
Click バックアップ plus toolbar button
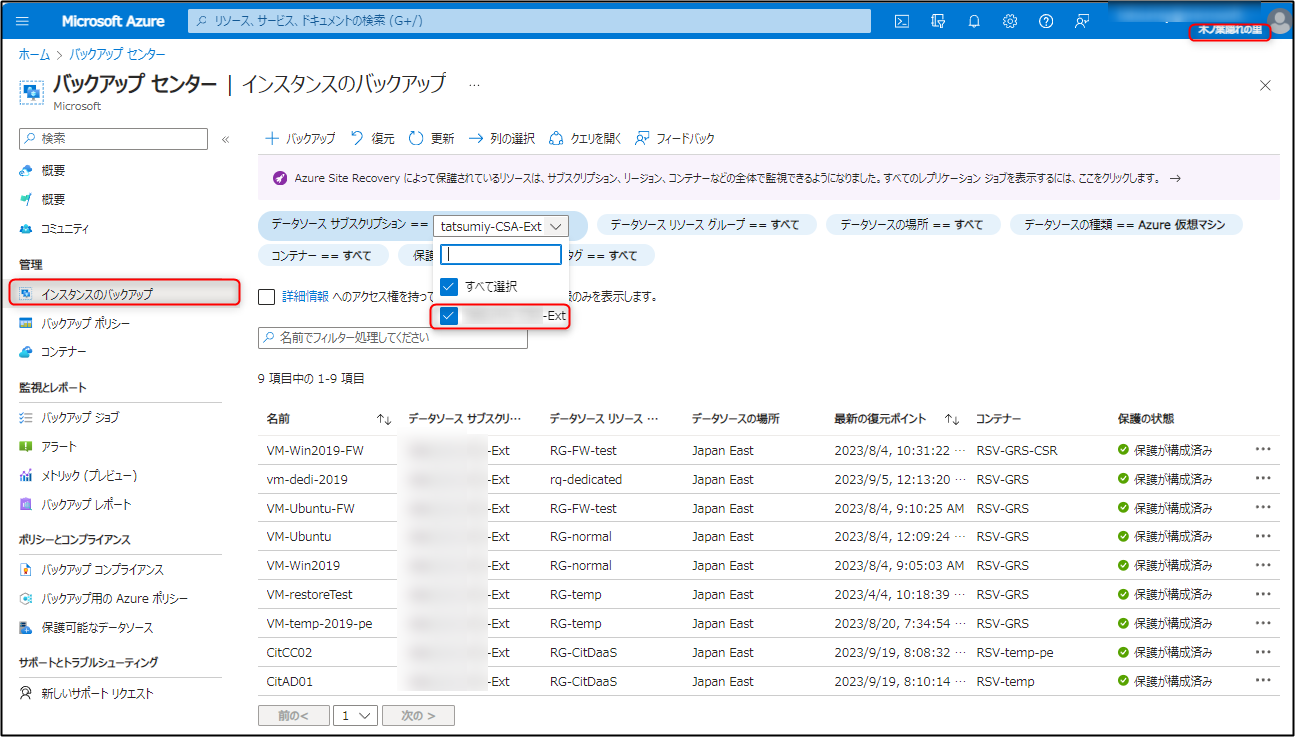click(299, 139)
